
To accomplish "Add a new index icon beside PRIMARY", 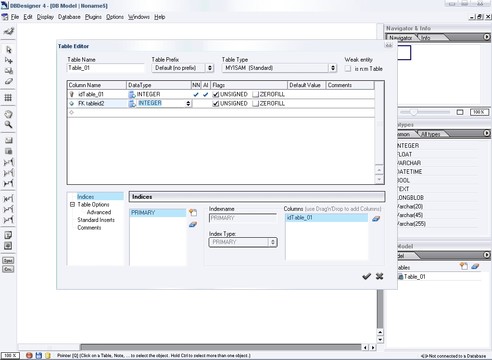I will 193,212.
